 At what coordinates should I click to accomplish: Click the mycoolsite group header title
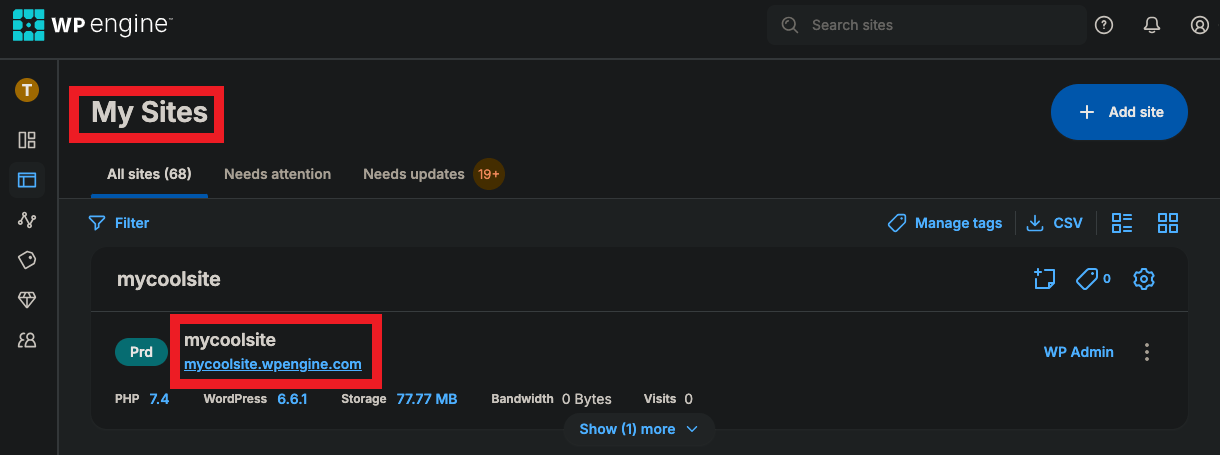click(169, 280)
